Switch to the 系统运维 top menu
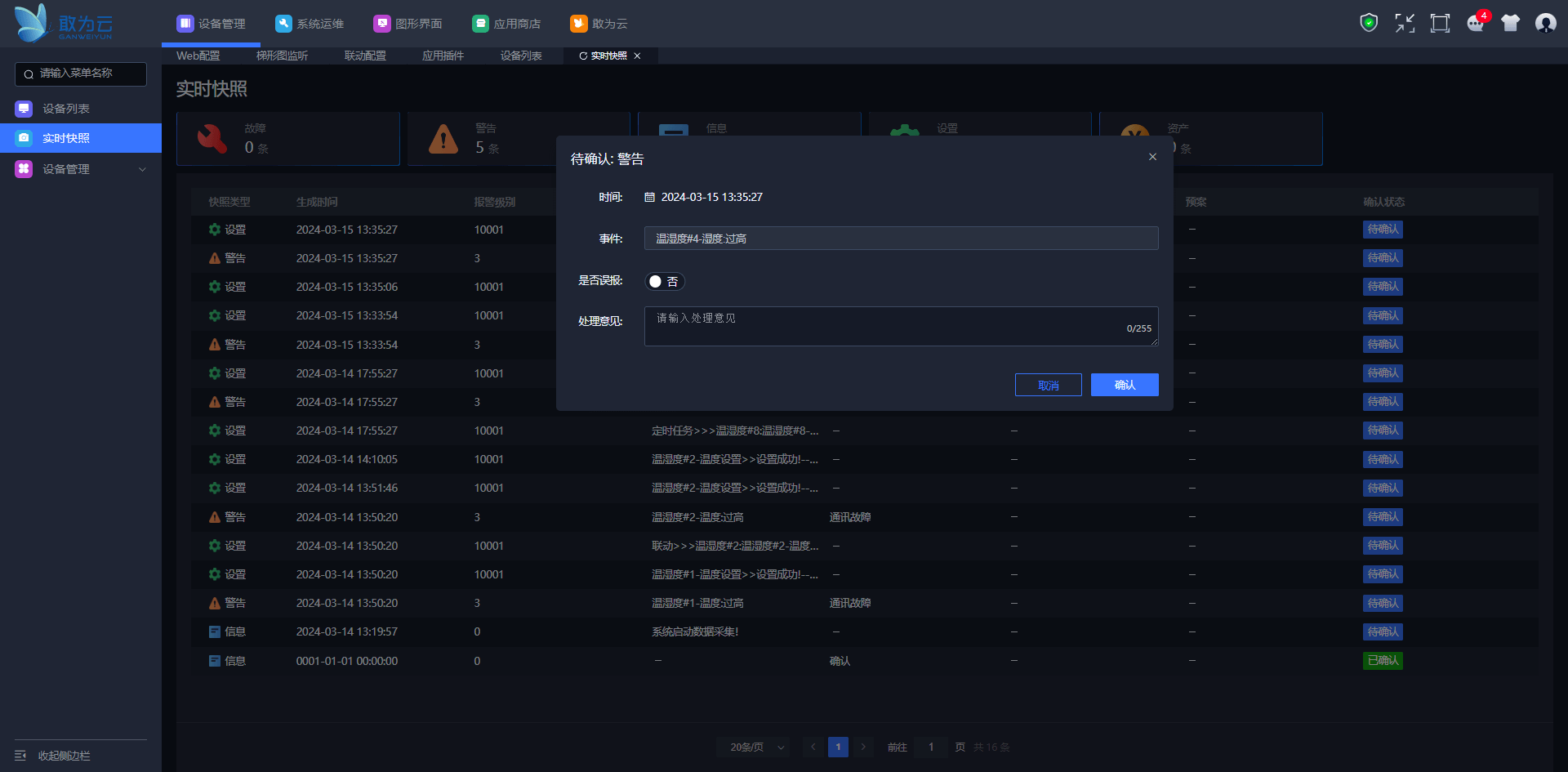 pos(310,24)
